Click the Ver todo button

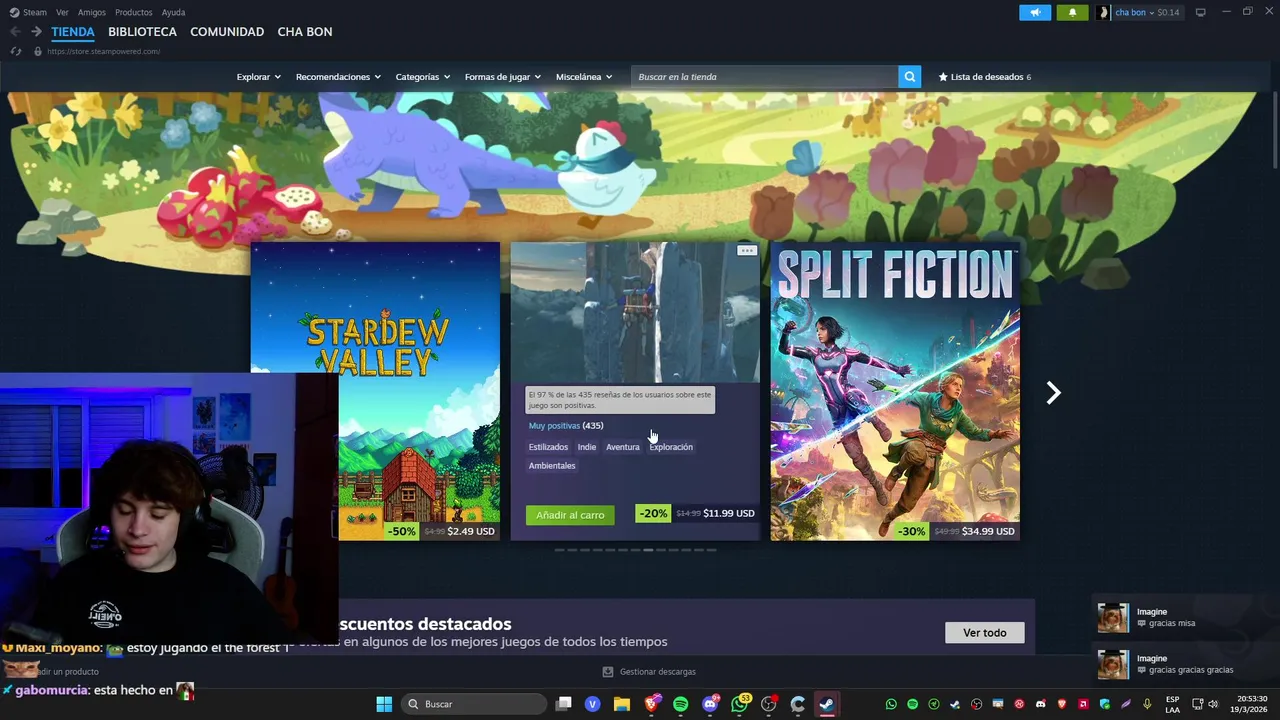click(985, 633)
